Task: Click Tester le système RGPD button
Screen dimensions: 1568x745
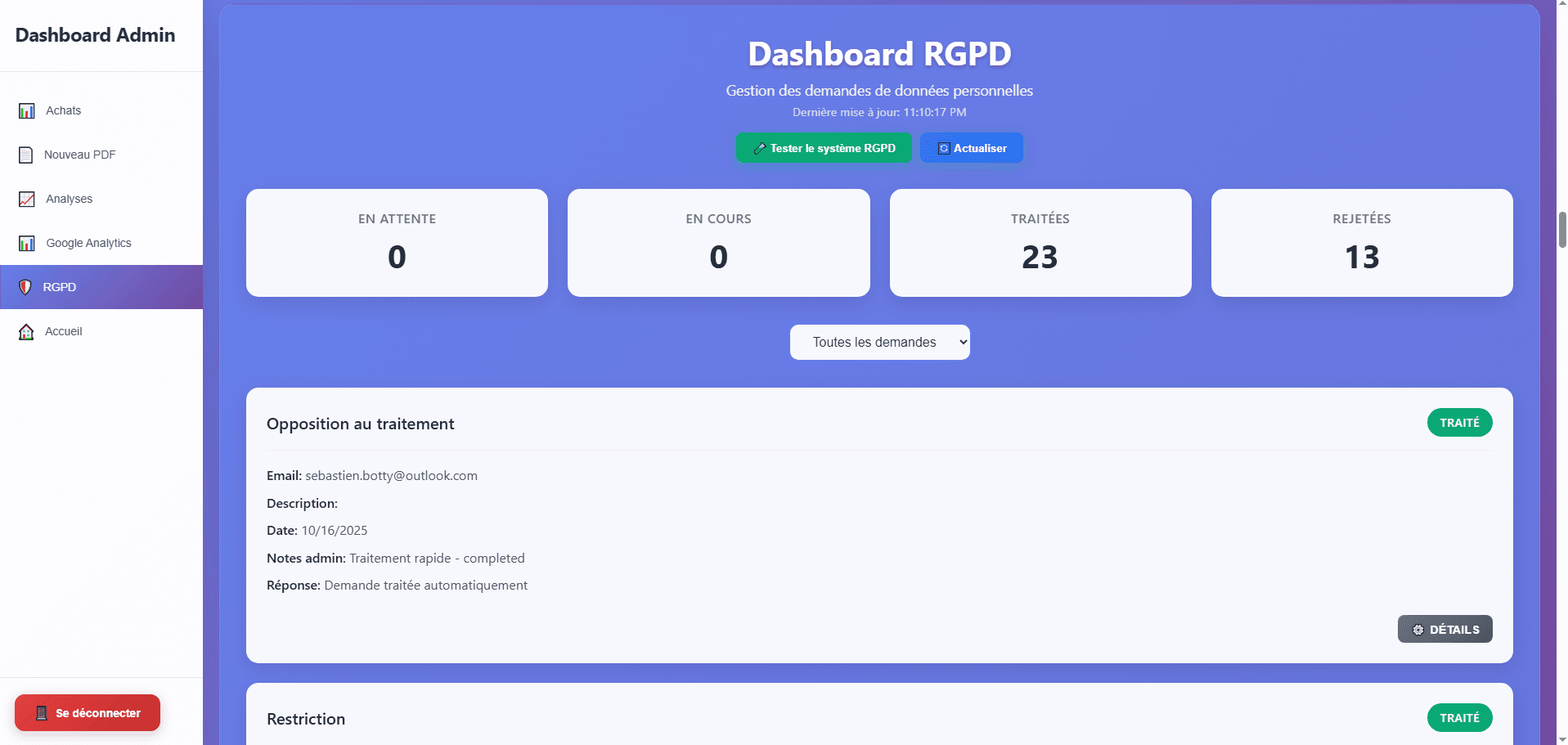Action: click(824, 148)
